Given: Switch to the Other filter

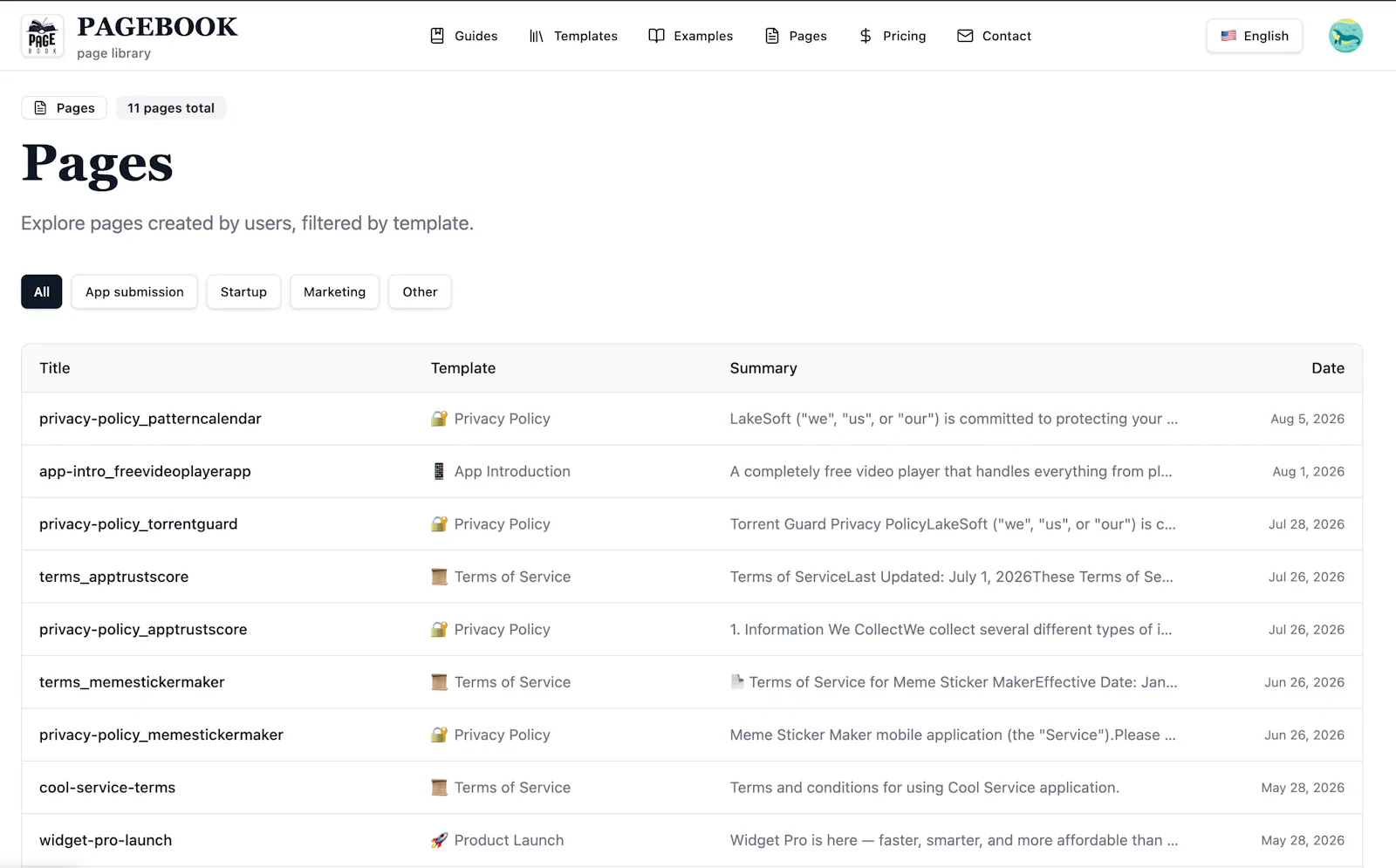Looking at the screenshot, I should coord(420,292).
